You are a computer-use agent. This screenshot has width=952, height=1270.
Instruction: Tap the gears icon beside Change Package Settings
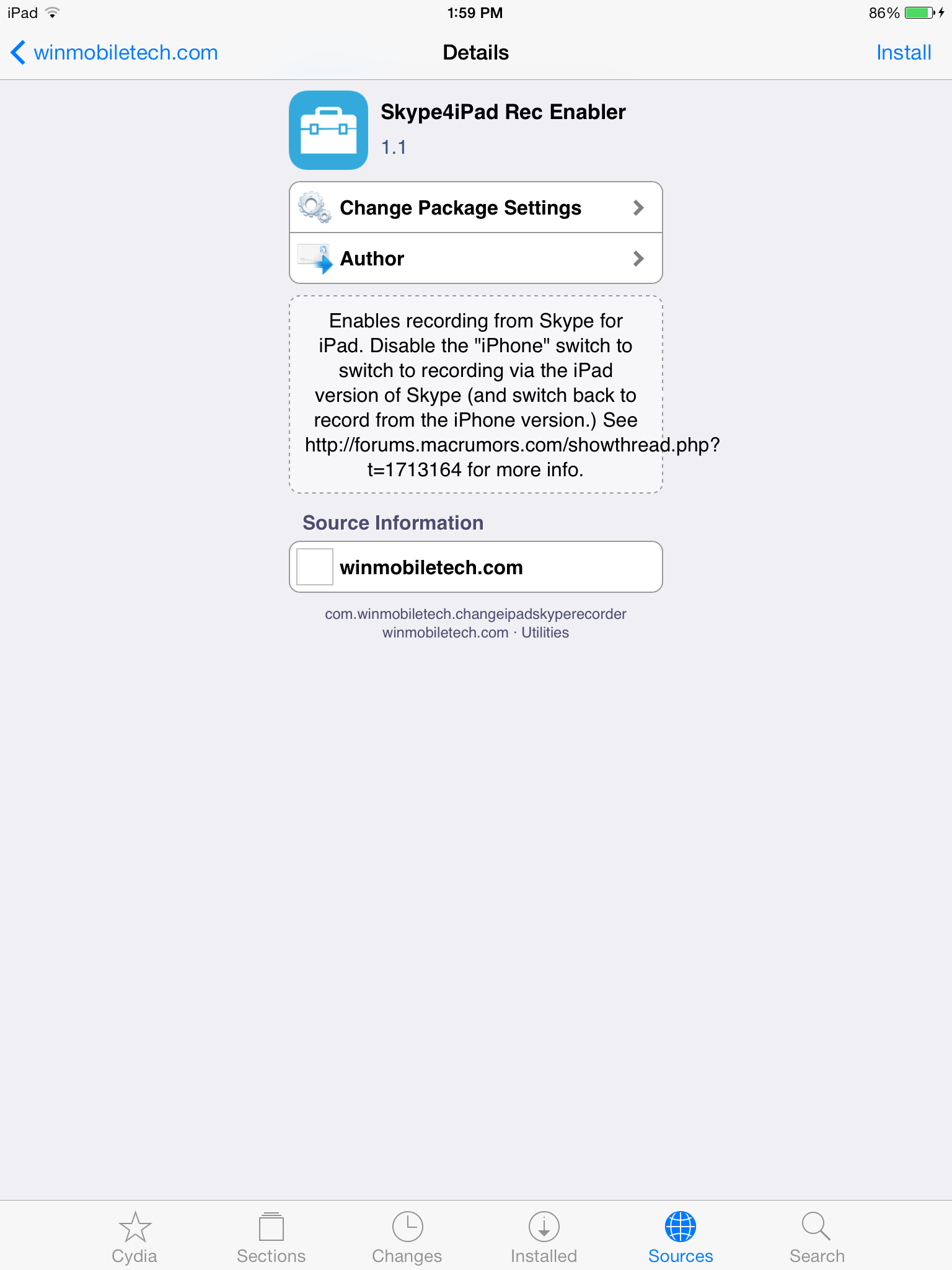(x=315, y=207)
